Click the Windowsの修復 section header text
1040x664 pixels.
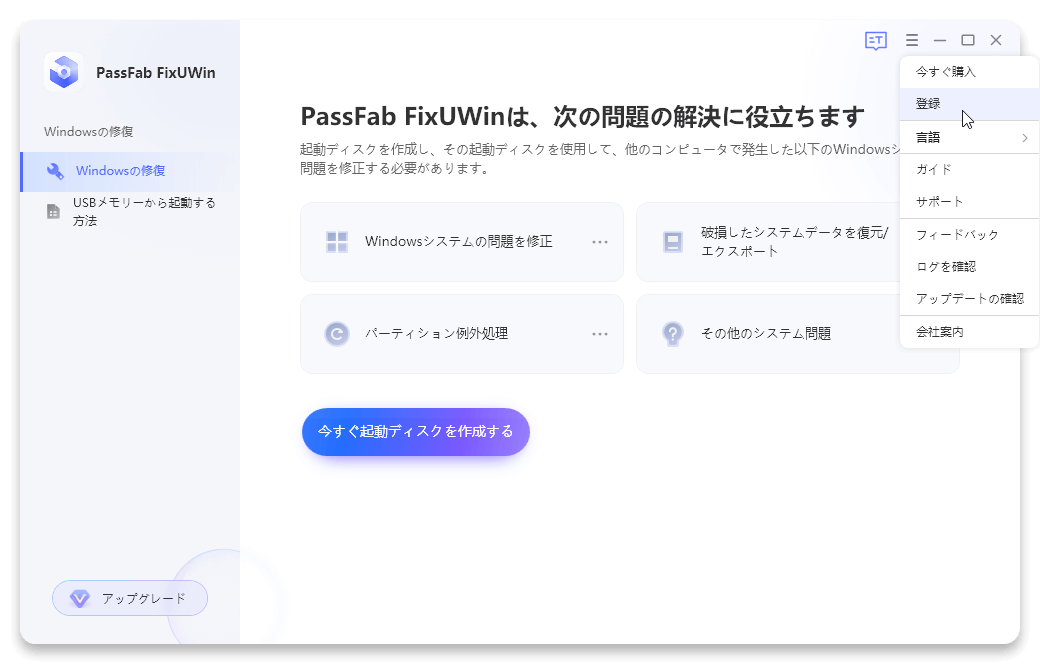click(x=88, y=131)
